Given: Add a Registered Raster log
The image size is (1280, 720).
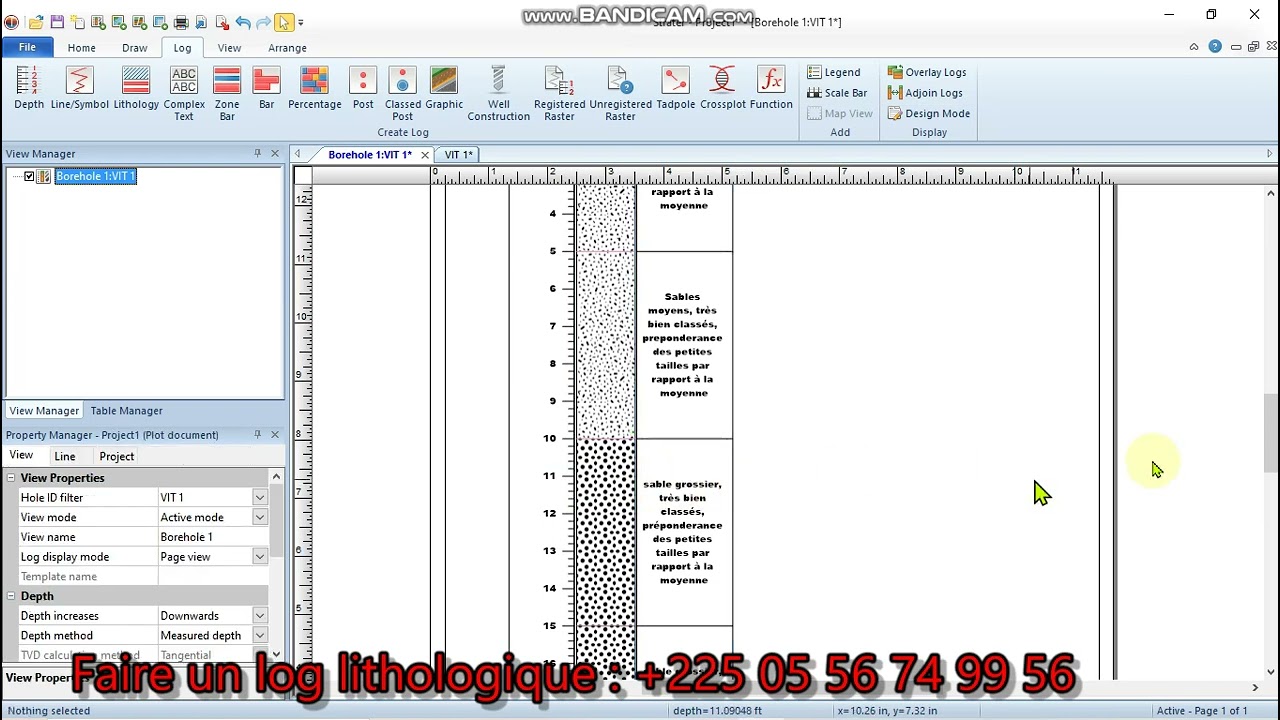Looking at the screenshot, I should point(559,94).
